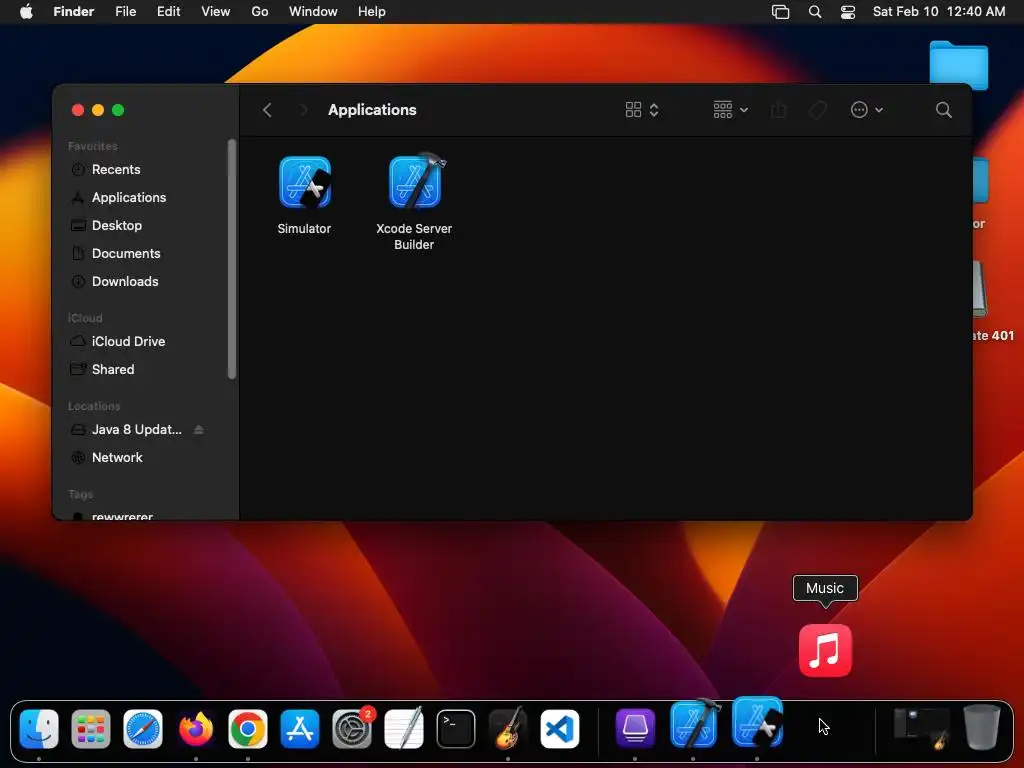
Task: Open the Simulator app icon
Action: (304, 184)
